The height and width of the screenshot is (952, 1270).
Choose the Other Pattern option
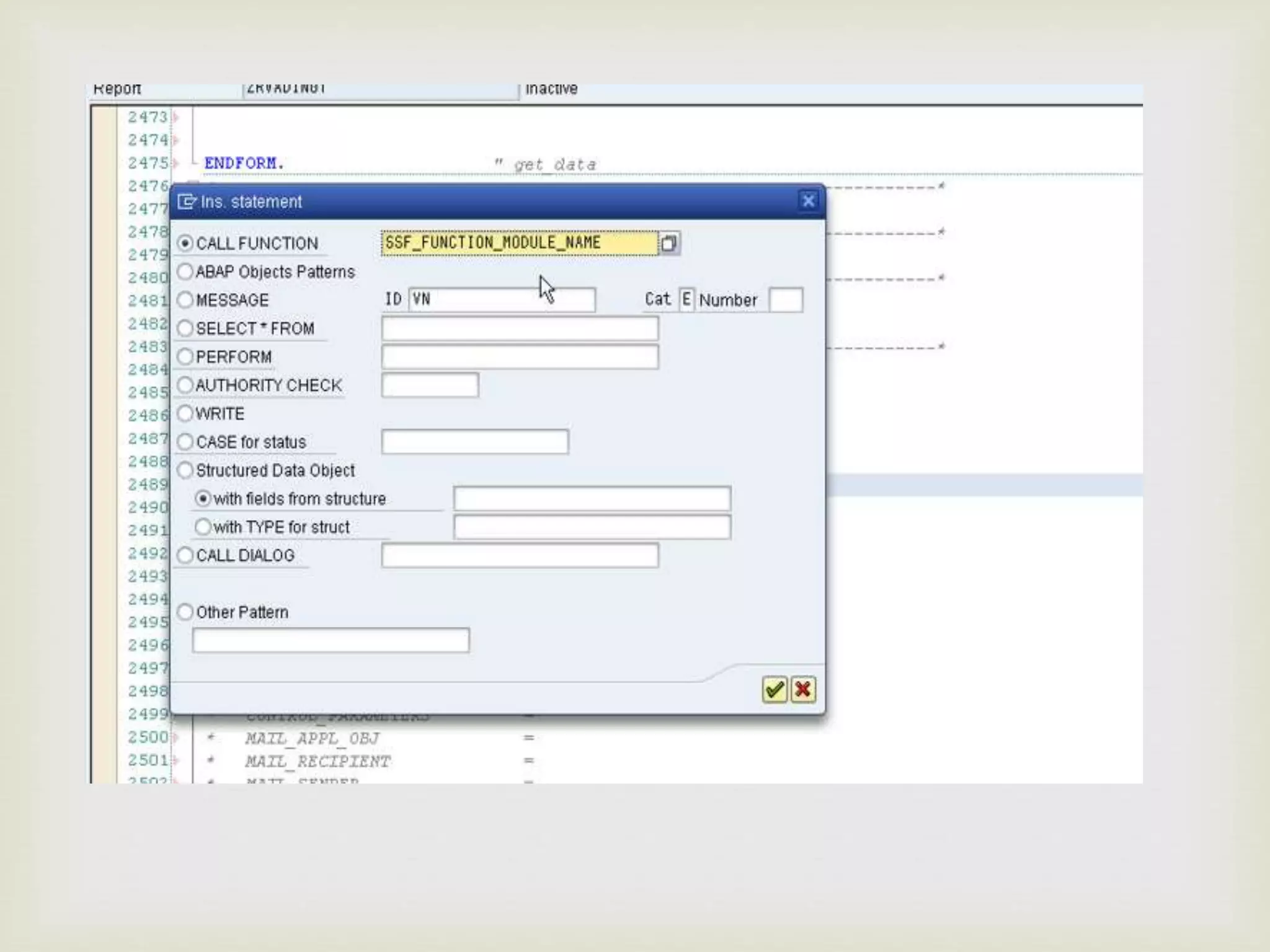pyautogui.click(x=185, y=612)
